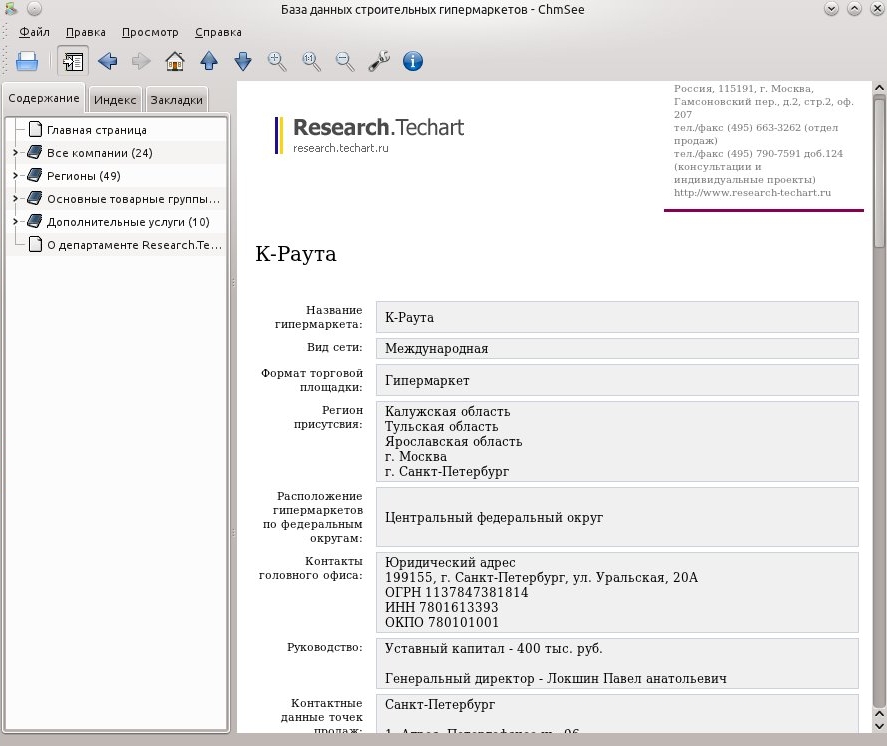Zoom out with the minus magnifier

tap(345, 61)
